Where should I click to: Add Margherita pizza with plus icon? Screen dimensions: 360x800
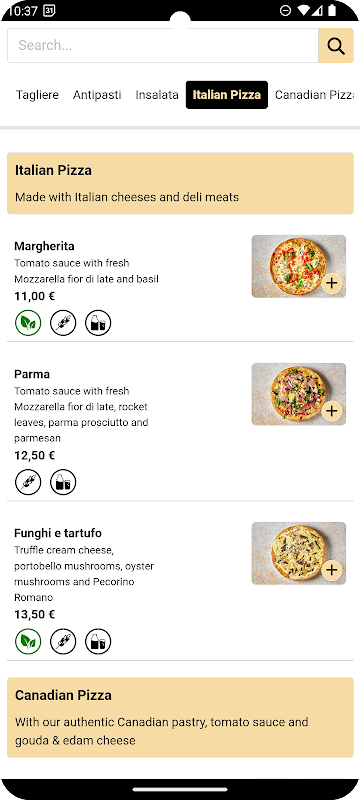click(332, 283)
